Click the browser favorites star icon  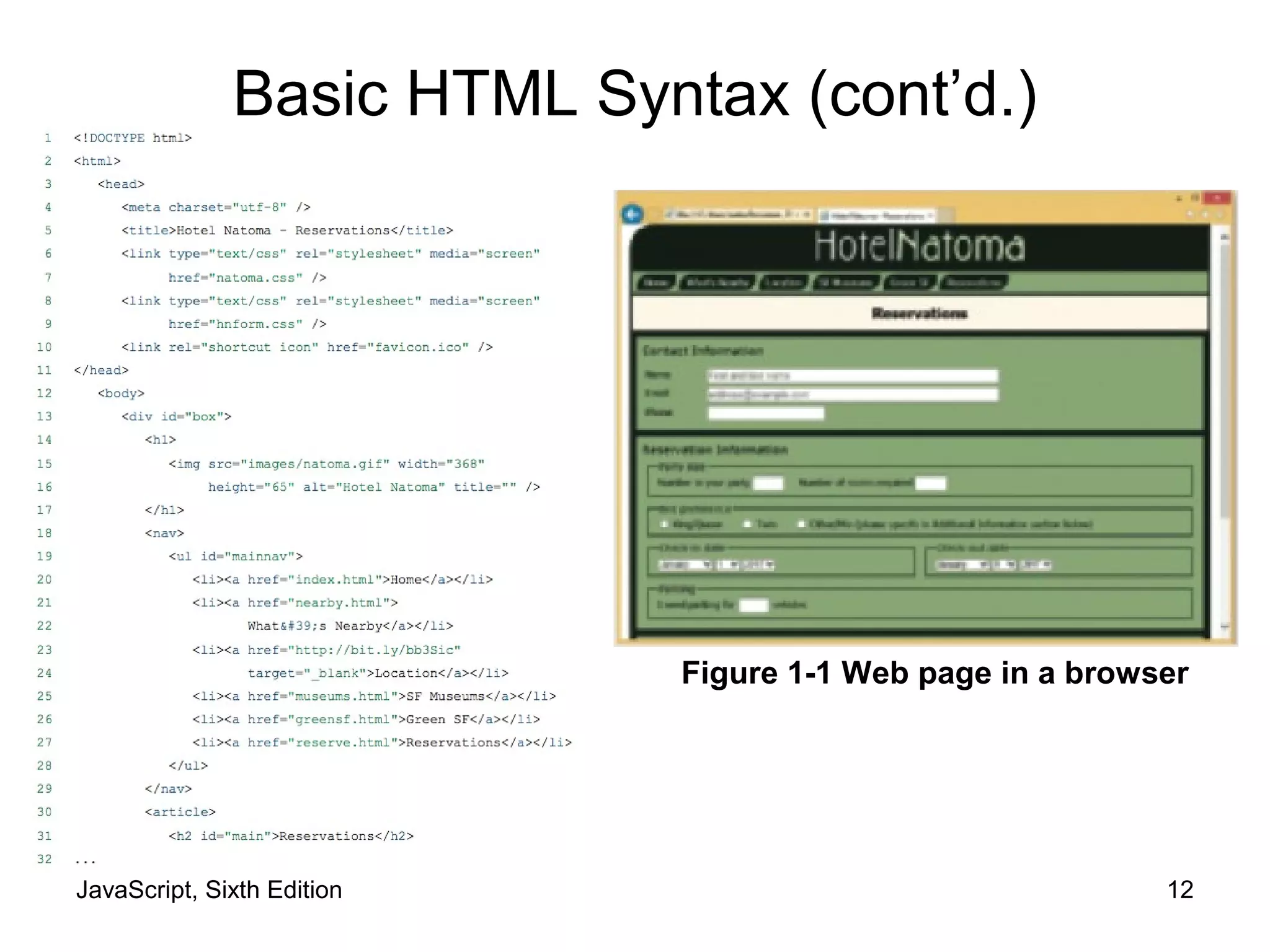(x=1205, y=214)
